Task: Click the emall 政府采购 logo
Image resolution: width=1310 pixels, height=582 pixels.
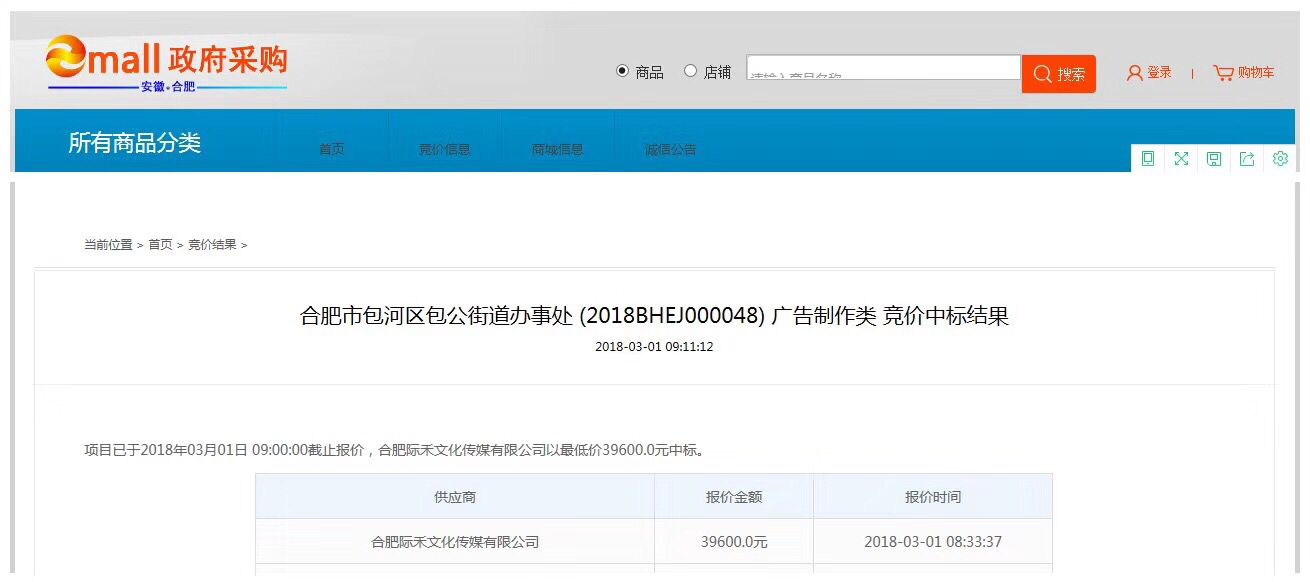Action: [166, 64]
